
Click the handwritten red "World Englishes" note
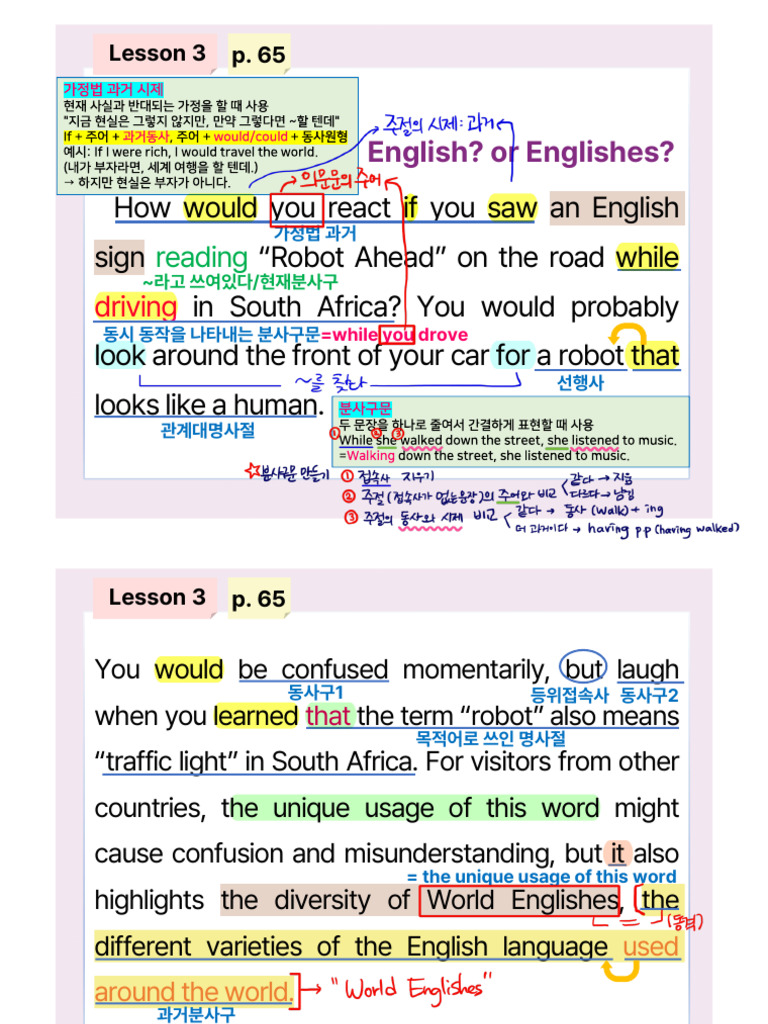(x=412, y=988)
